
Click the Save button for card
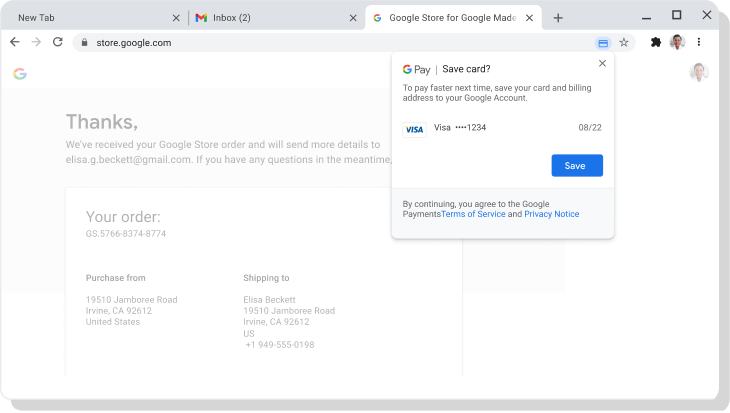(x=577, y=165)
